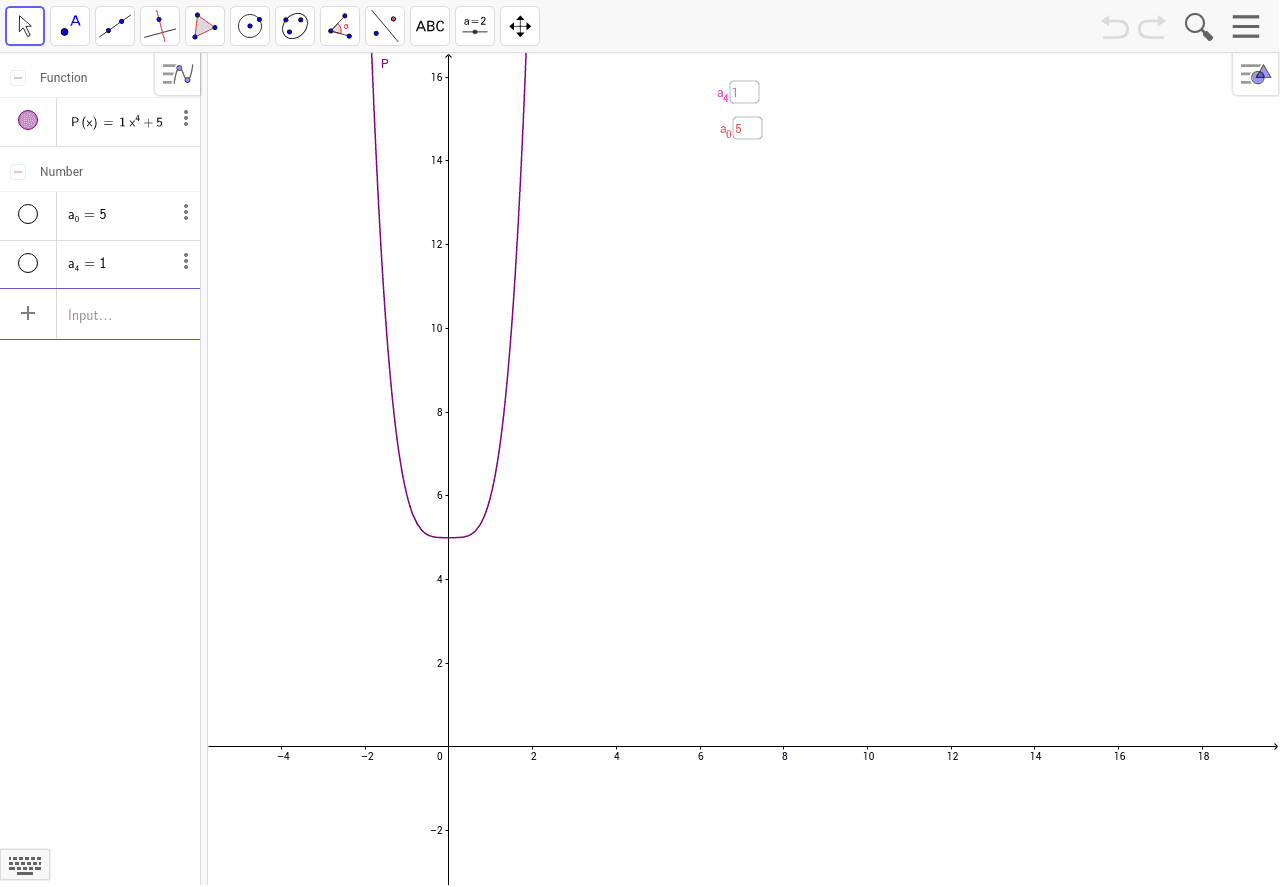The height and width of the screenshot is (887, 1280).
Task: Select the Move arrow tool
Action: click(25, 26)
